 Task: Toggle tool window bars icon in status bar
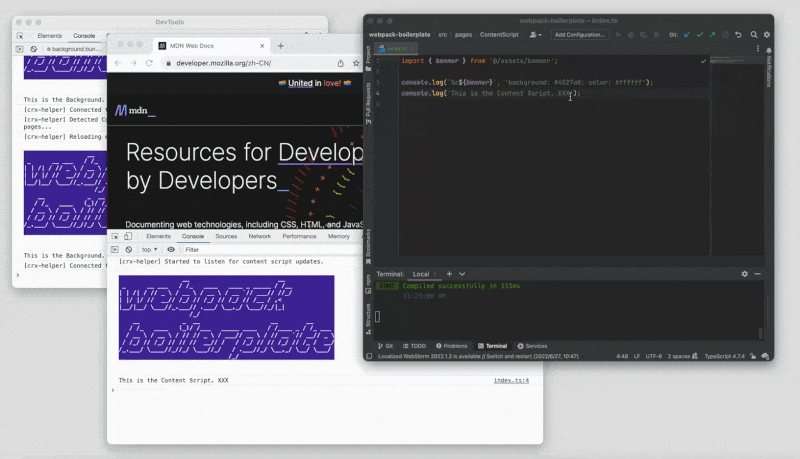(x=369, y=356)
